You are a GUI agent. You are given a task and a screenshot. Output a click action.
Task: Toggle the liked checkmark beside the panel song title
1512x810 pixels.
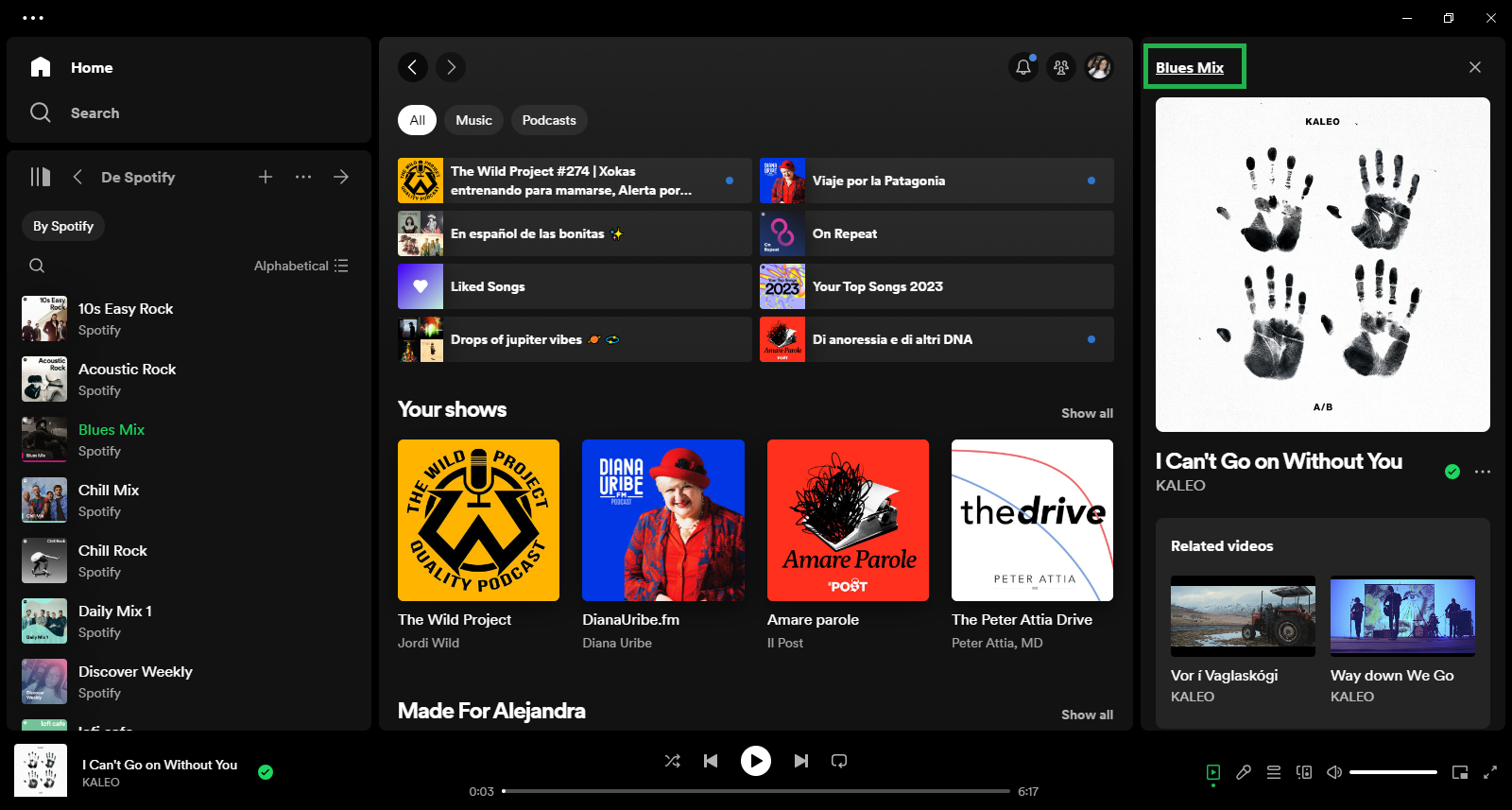[x=1452, y=472]
